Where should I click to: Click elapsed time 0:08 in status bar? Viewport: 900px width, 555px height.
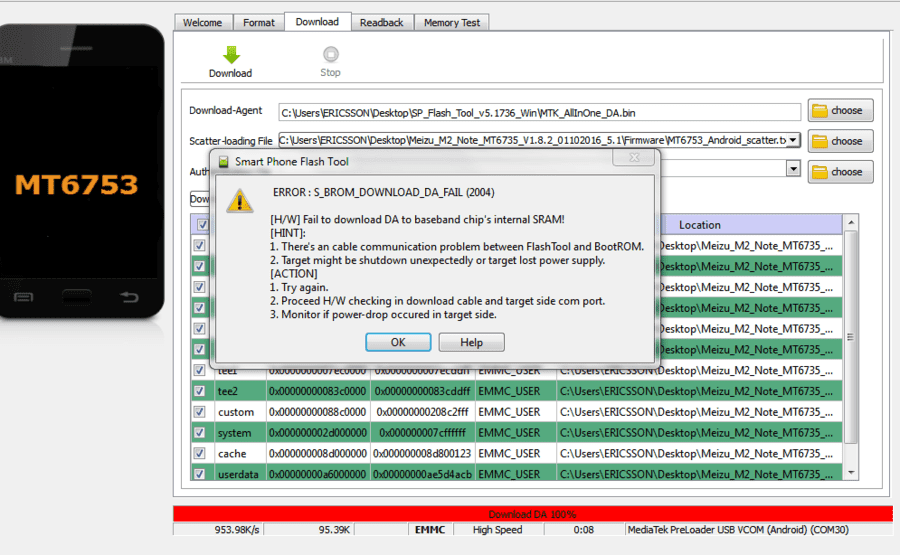[584, 530]
